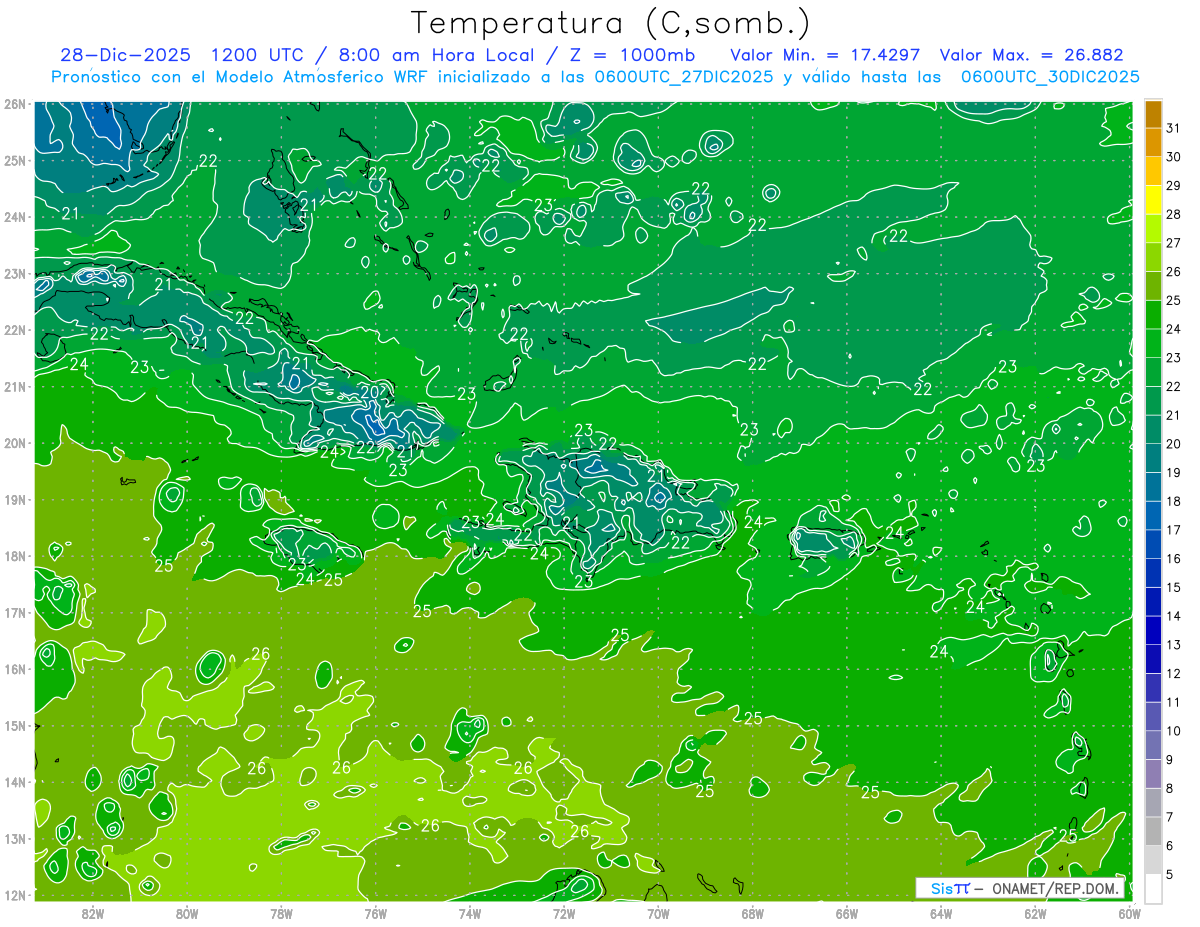Click the teal swatch between 19 and 20

[1153, 458]
